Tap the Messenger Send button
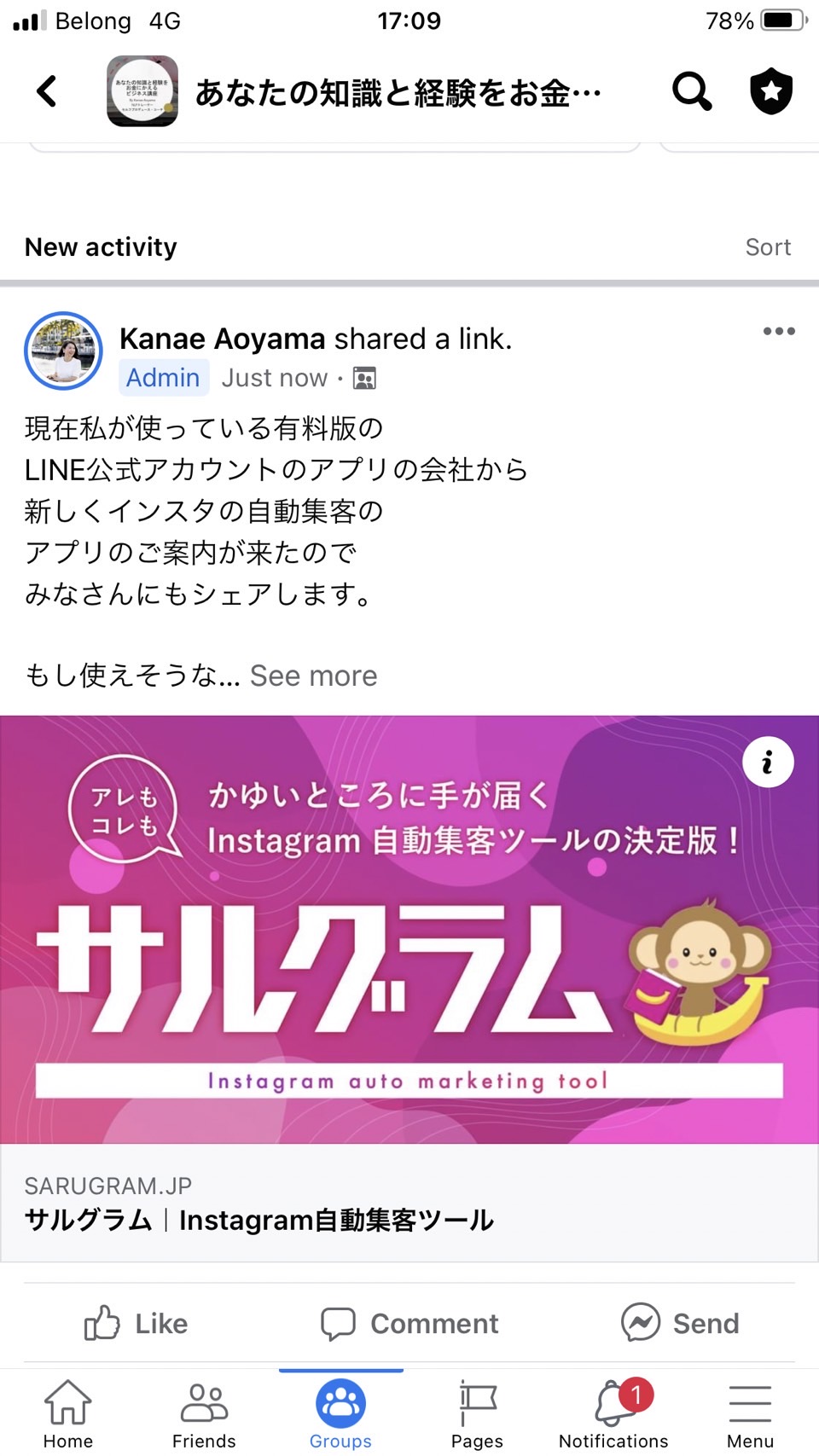The image size is (819, 1456). click(681, 1323)
